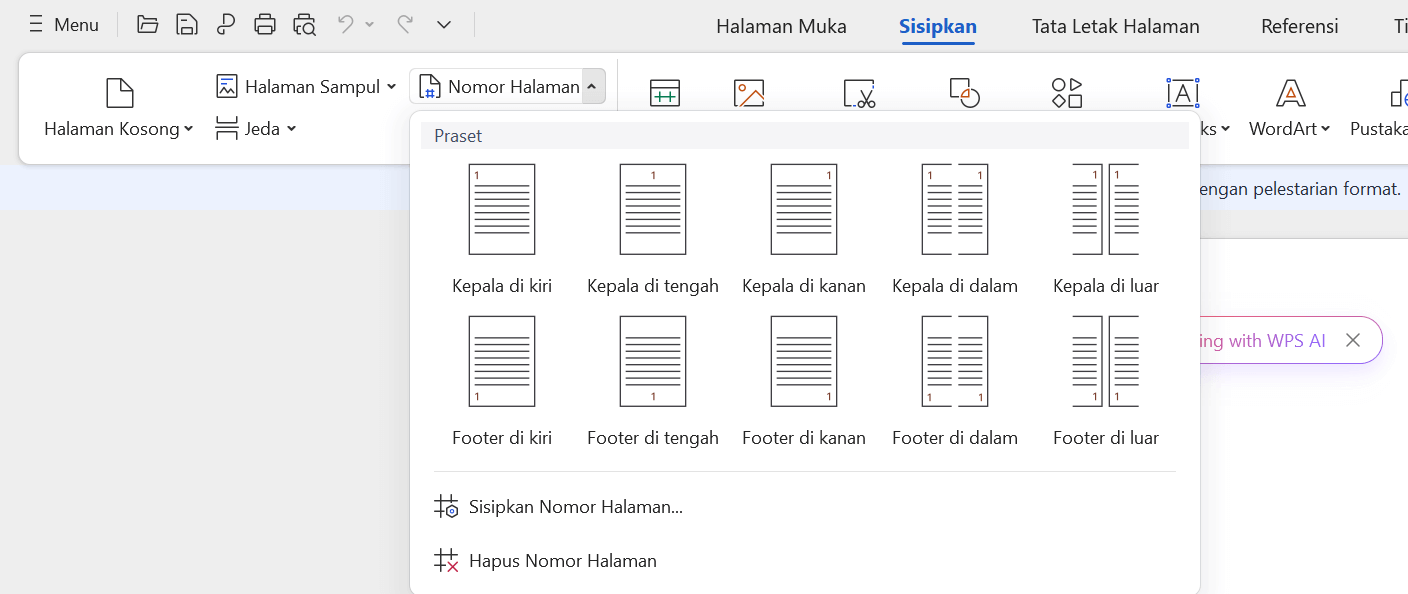
Task: Open print preview from the toolbar
Action: (304, 23)
